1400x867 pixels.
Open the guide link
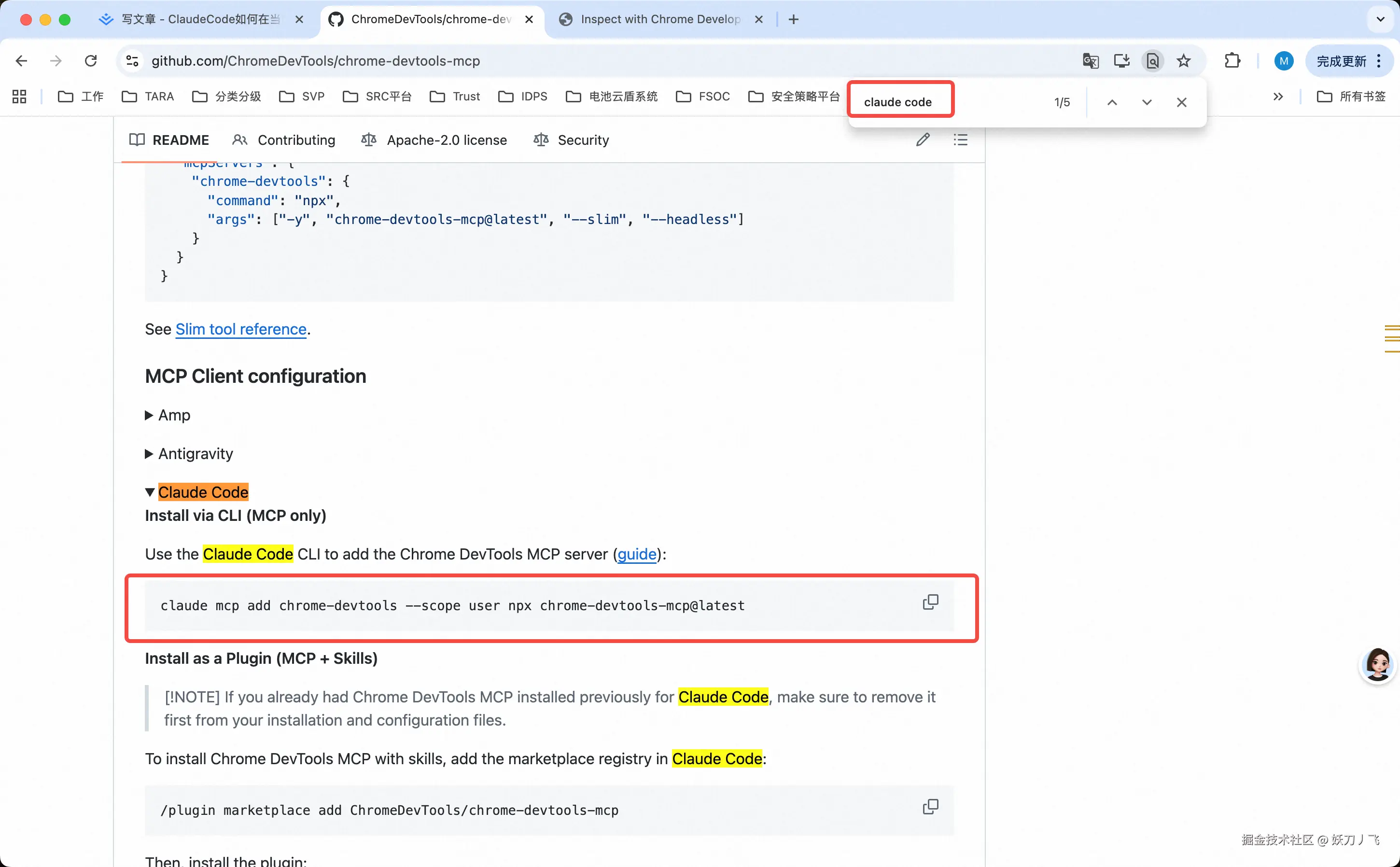click(x=636, y=554)
